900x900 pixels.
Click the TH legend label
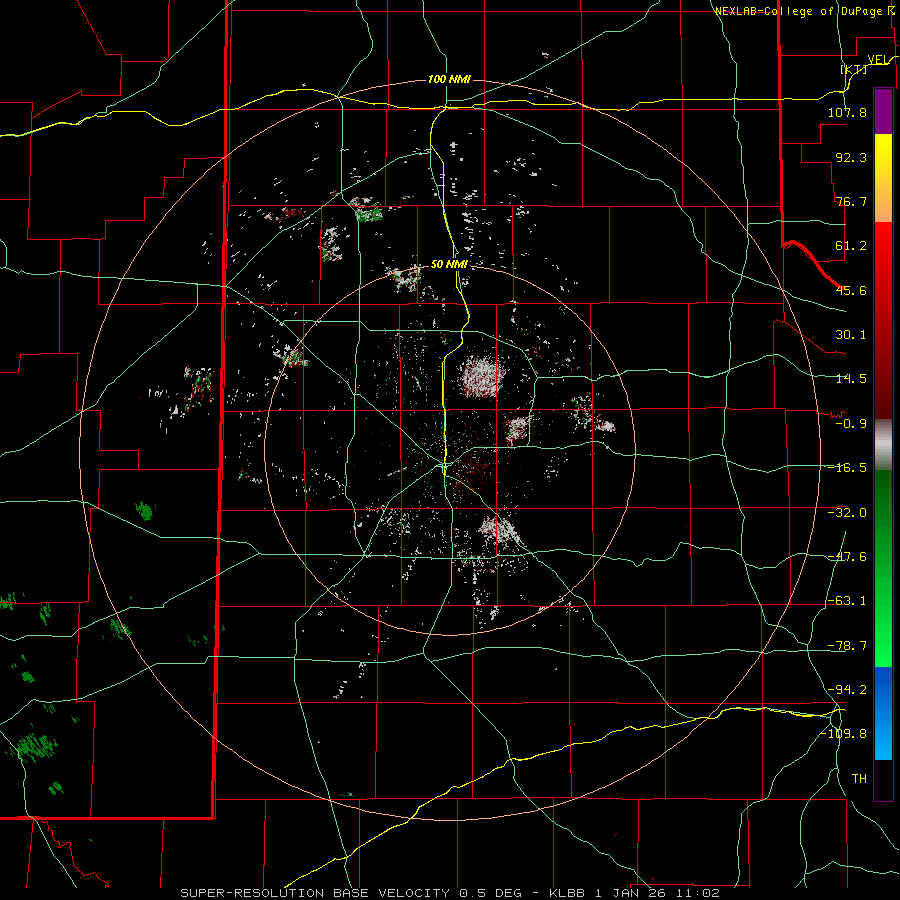[x=859, y=779]
